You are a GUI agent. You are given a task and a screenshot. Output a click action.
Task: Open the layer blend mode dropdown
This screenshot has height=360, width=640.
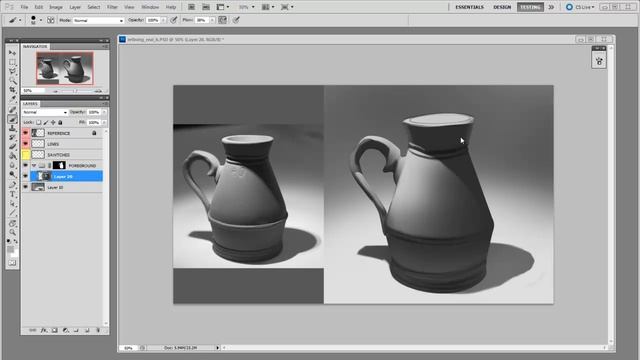(x=44, y=112)
